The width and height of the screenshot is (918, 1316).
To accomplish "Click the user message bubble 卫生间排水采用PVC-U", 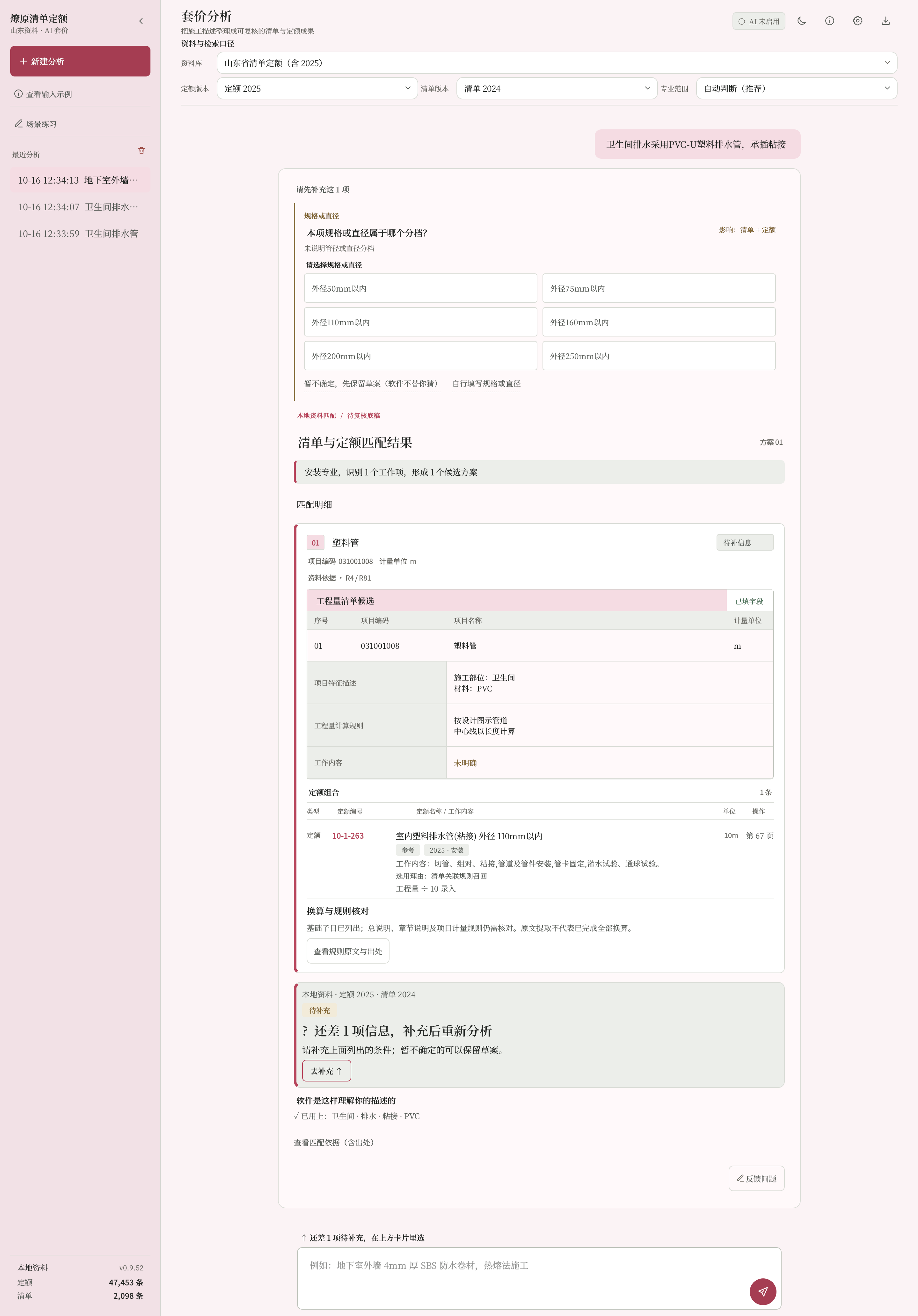I will pyautogui.click(x=697, y=144).
